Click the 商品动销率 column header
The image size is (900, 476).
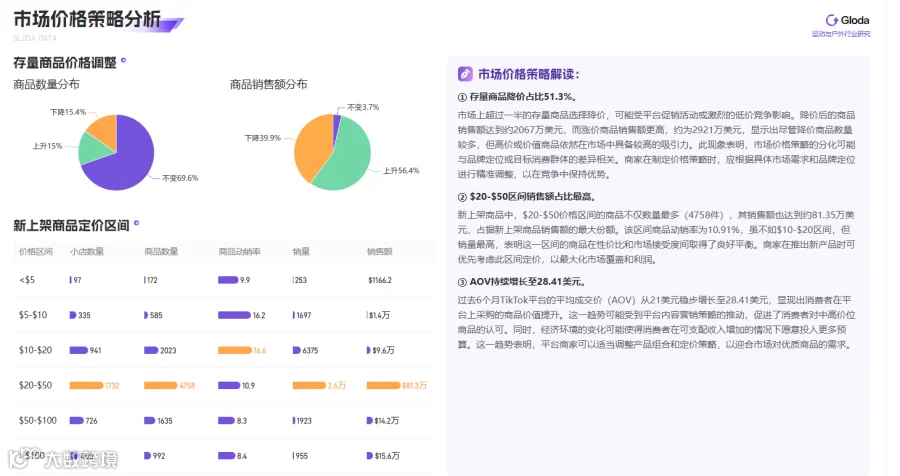point(239,251)
